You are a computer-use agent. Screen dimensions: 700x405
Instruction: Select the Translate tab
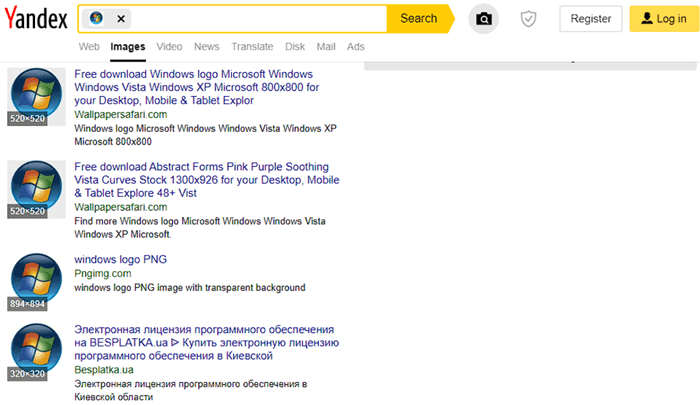(252, 46)
